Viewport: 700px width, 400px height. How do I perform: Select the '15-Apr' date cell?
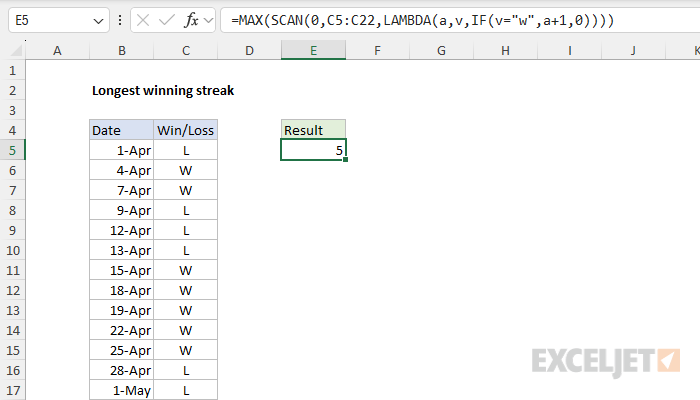tap(121, 271)
